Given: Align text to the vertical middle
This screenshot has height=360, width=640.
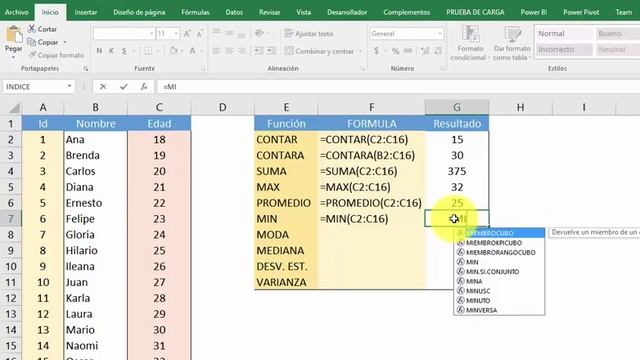Looking at the screenshot, I should pyautogui.click(x=229, y=33).
